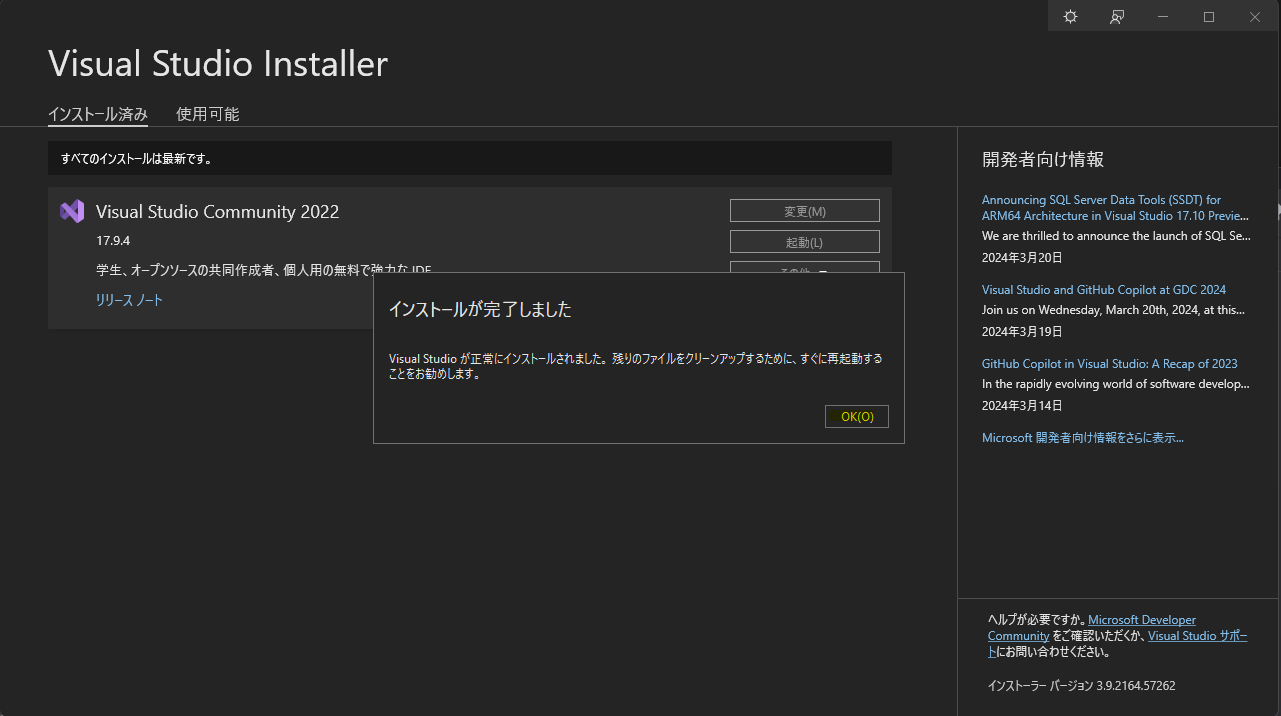Expand the その他 dropdown

[804, 271]
